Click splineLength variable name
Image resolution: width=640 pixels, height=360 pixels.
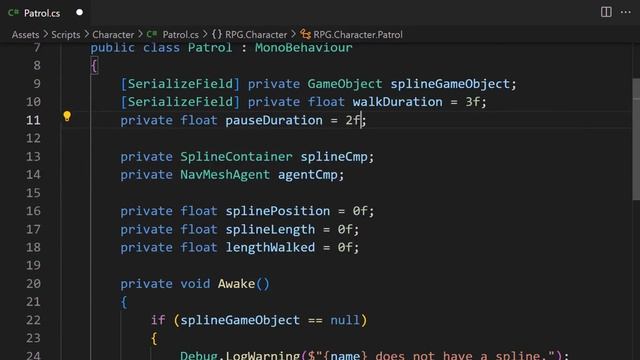[x=270, y=229]
